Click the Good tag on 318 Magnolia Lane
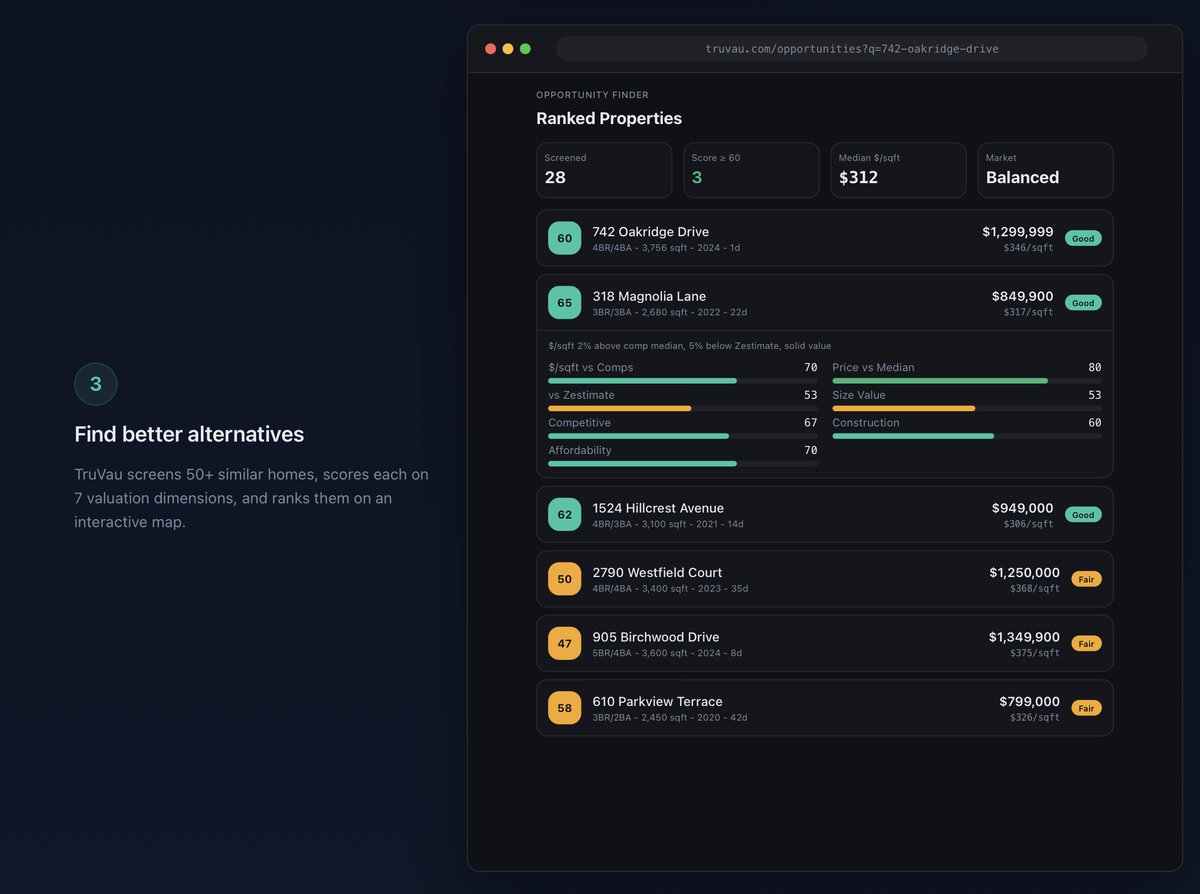This screenshot has width=1200, height=894. (1083, 303)
